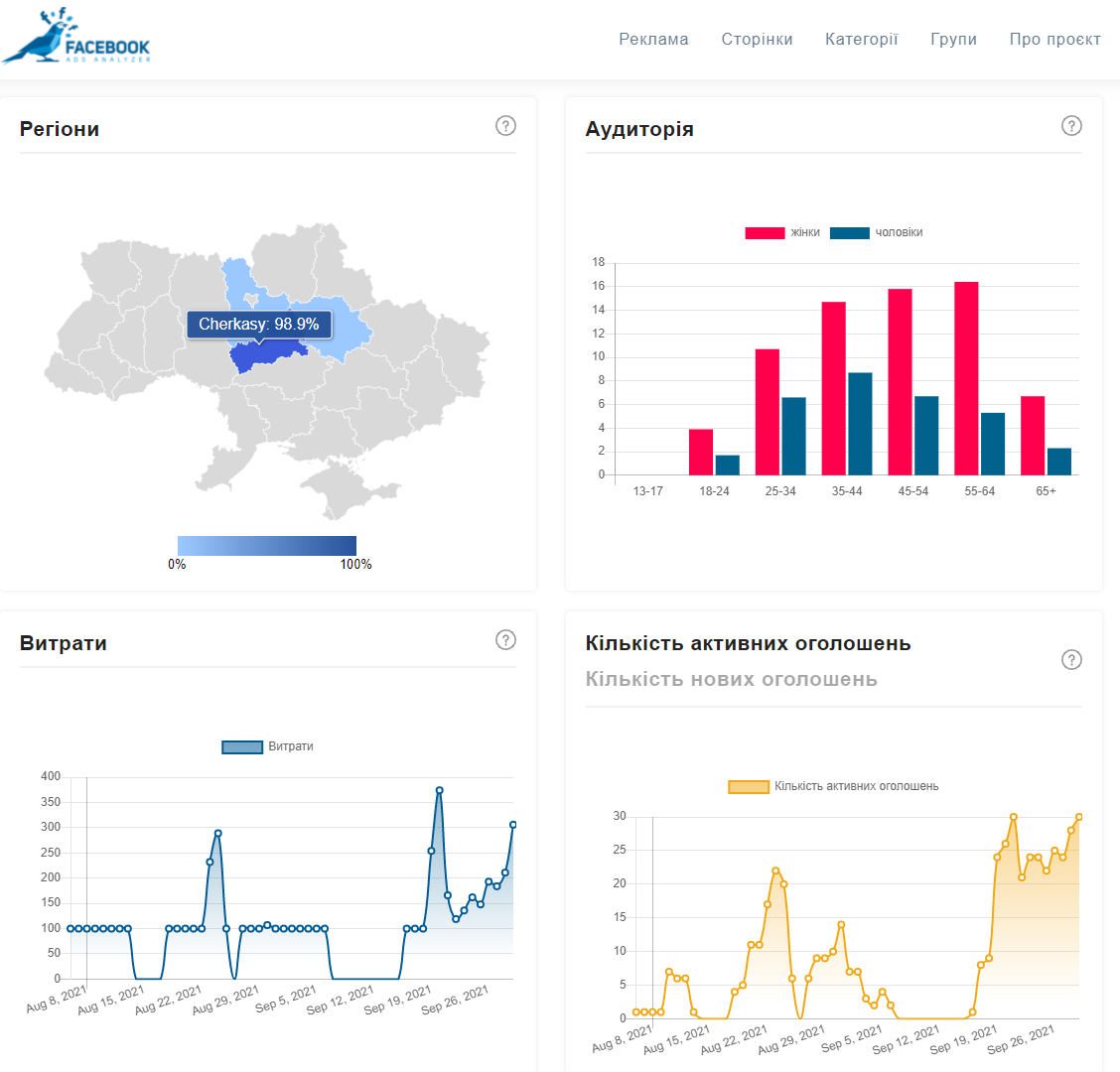Switch to Кількість нових оголошень tab

point(731,680)
